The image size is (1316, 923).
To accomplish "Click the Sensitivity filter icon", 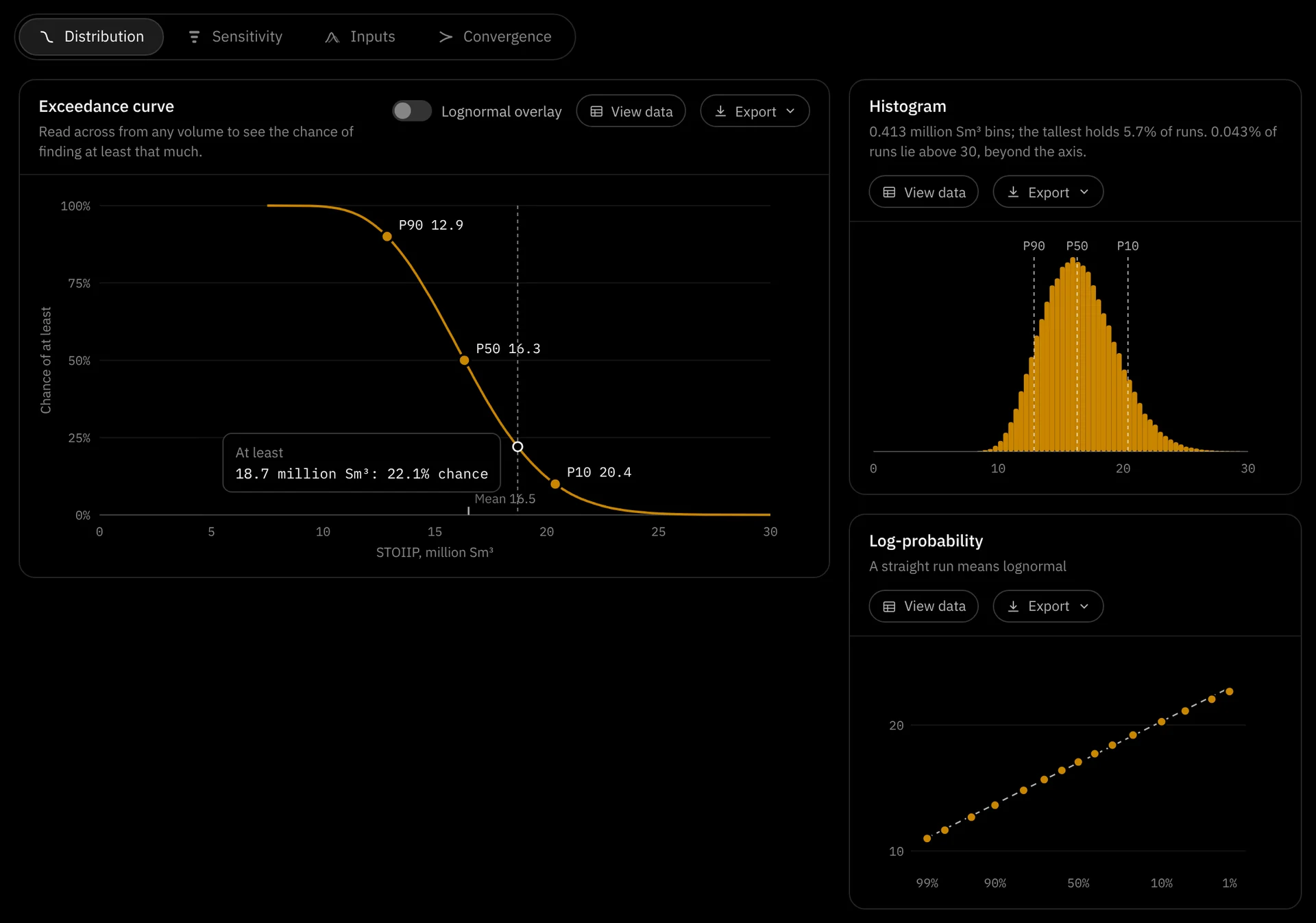I will pos(195,37).
